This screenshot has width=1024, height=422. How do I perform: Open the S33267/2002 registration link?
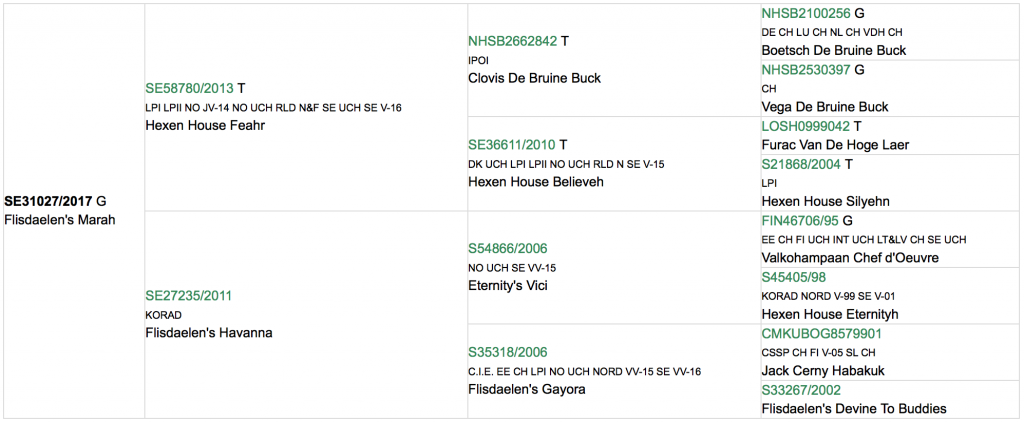point(801,391)
